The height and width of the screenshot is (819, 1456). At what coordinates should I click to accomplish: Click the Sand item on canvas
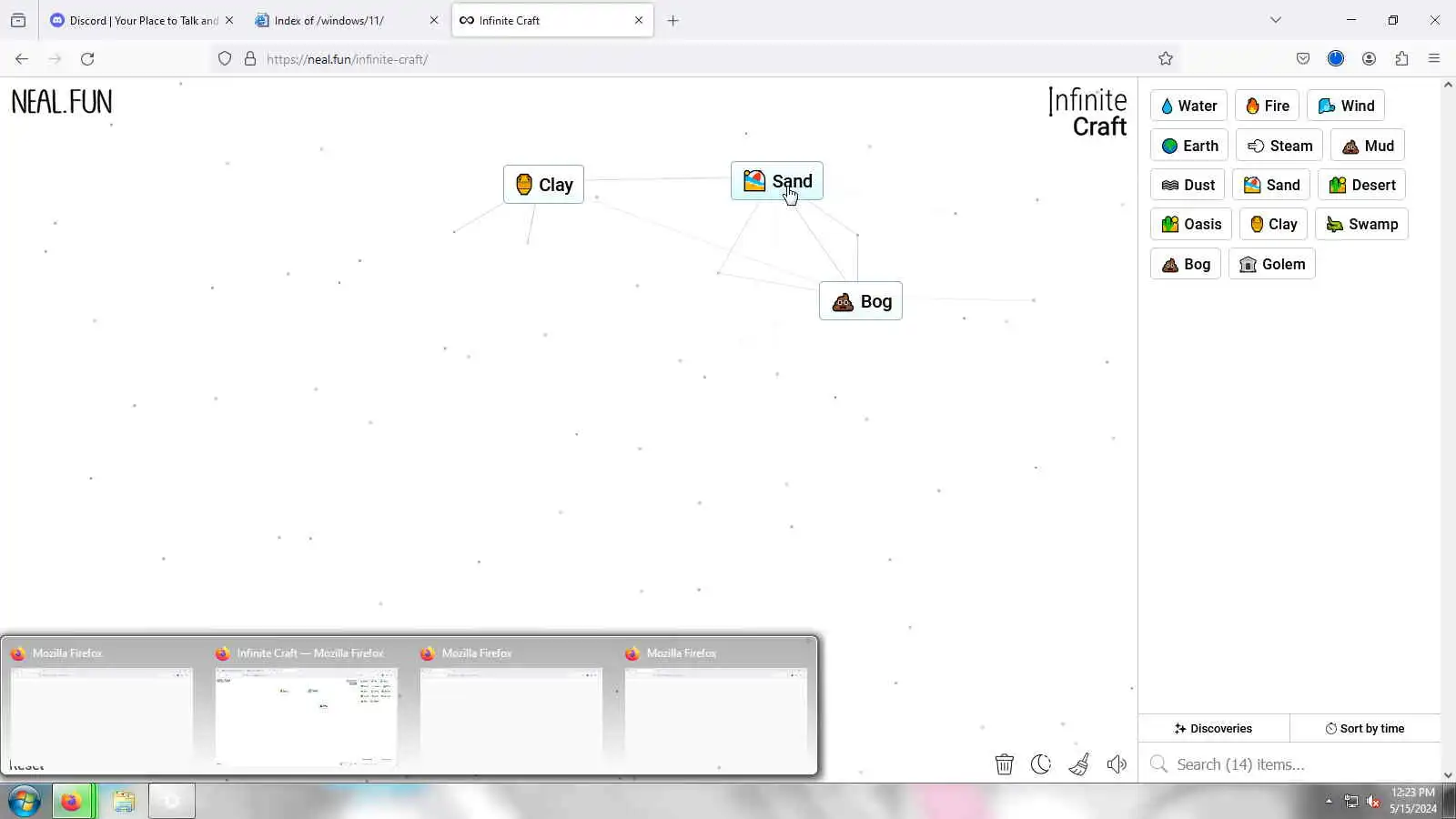776,181
